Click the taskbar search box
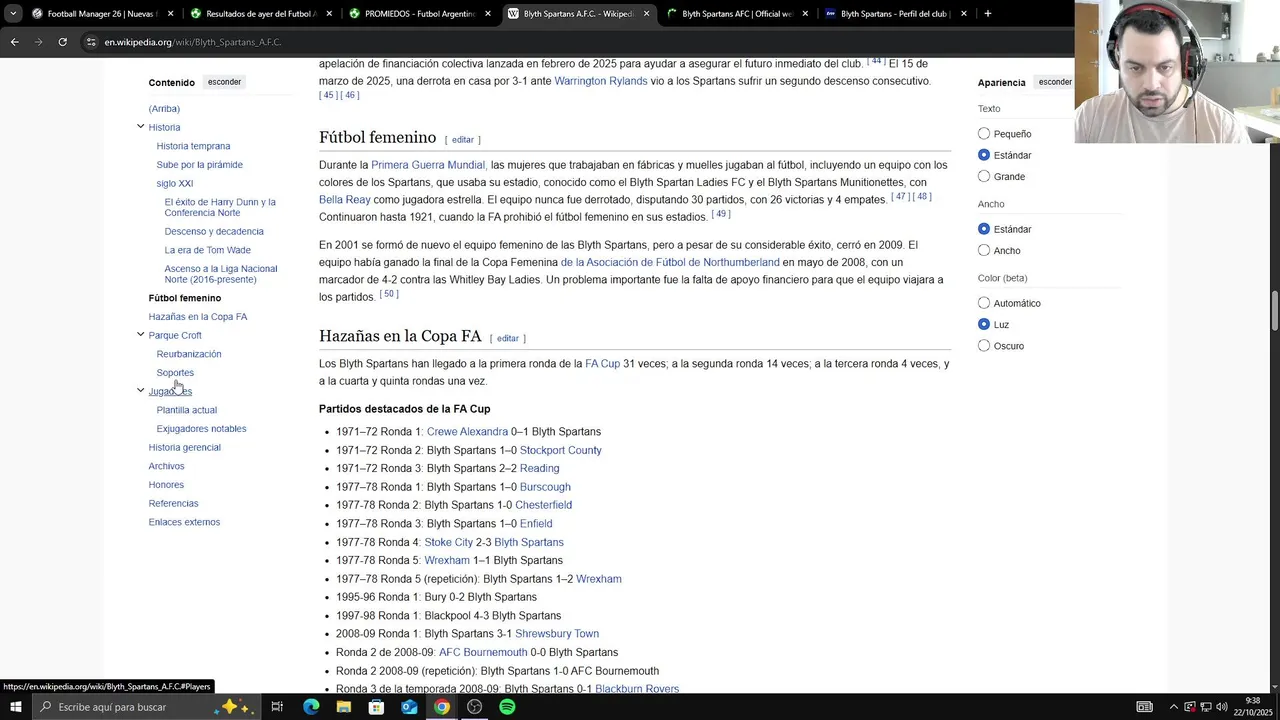Viewport: 1280px width, 720px height. click(x=147, y=707)
